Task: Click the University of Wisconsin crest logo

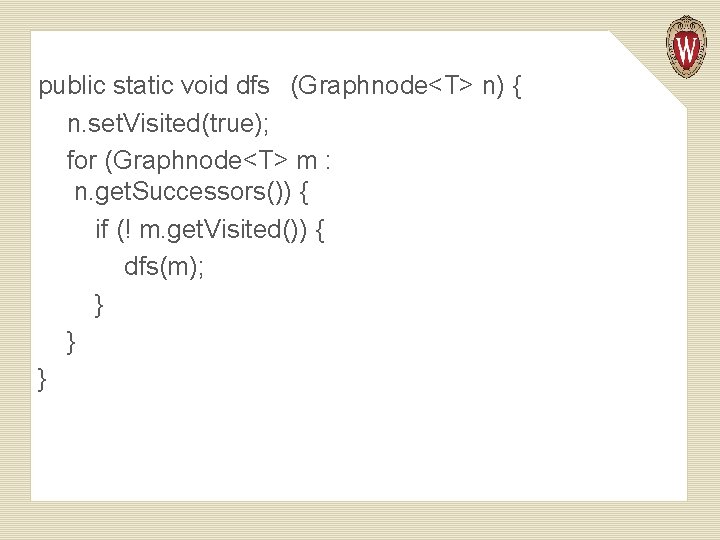Action: tap(686, 45)
